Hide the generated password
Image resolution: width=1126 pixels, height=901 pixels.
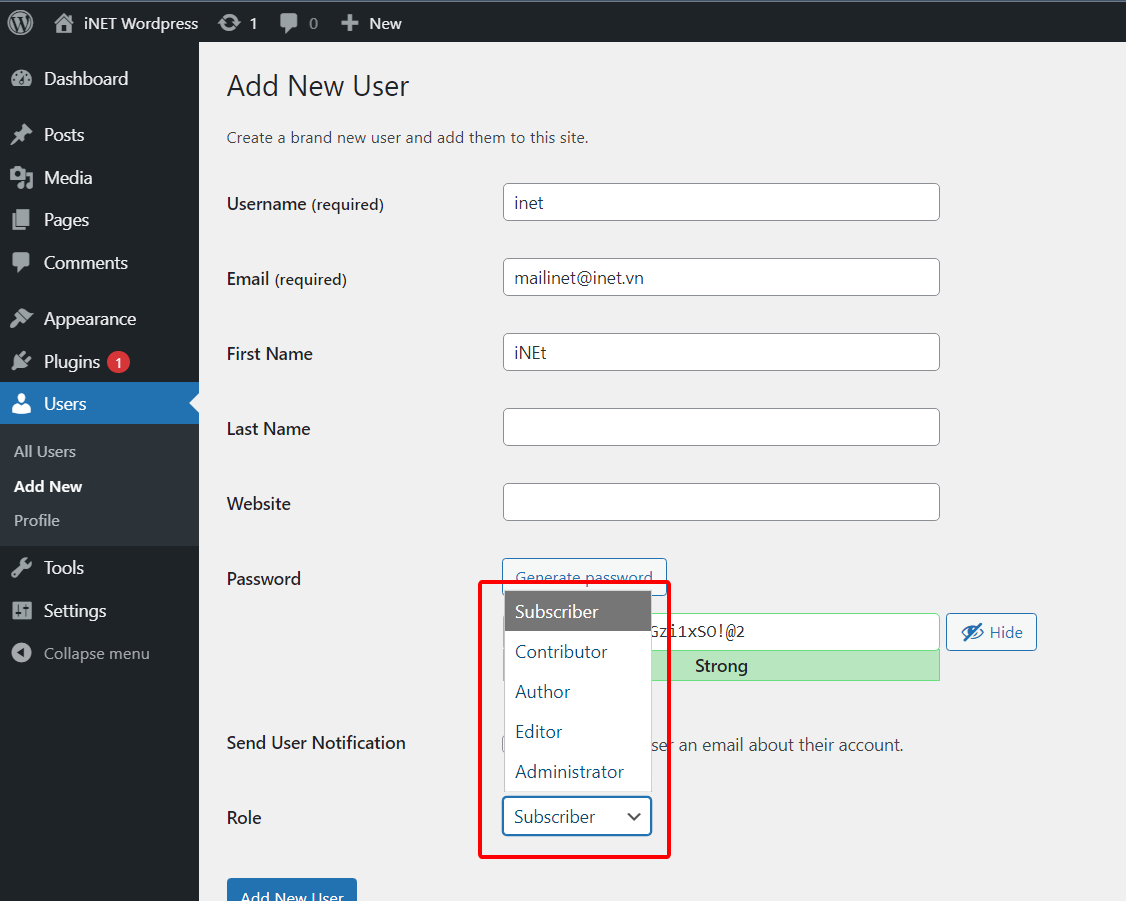991,632
